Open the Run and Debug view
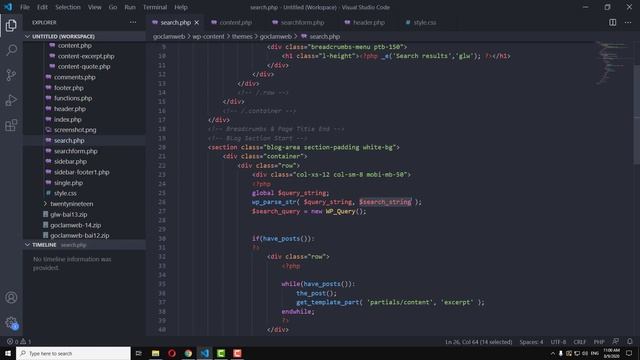640x360 pixels. tap(11, 100)
